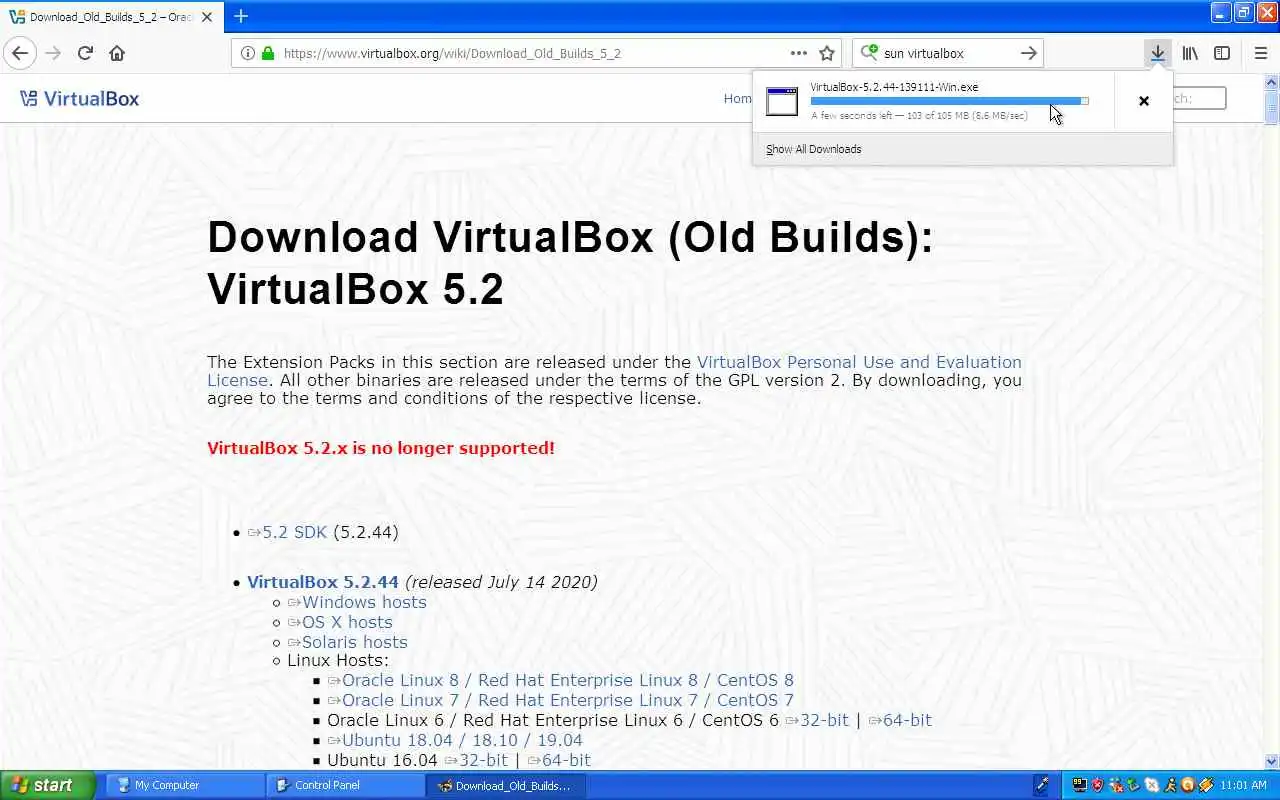Submit search with the arrow button

[1028, 53]
